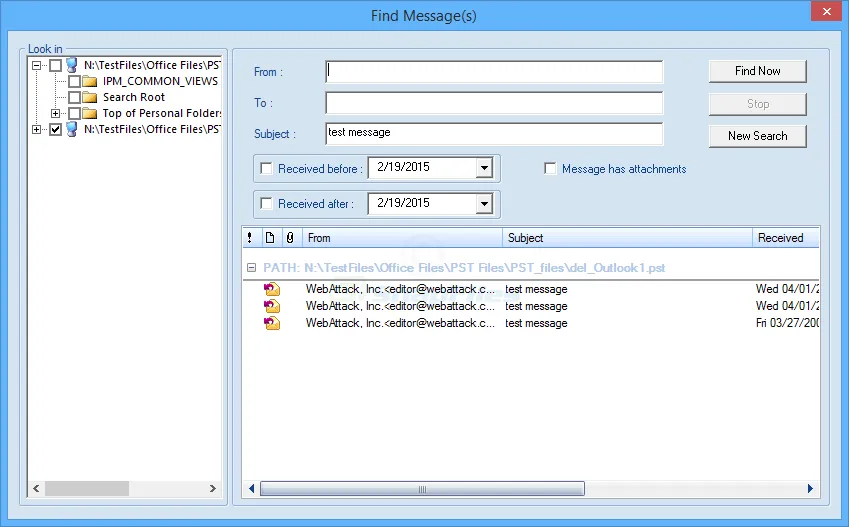Click the Stop button
The width and height of the screenshot is (849, 527).
pyautogui.click(x=757, y=104)
